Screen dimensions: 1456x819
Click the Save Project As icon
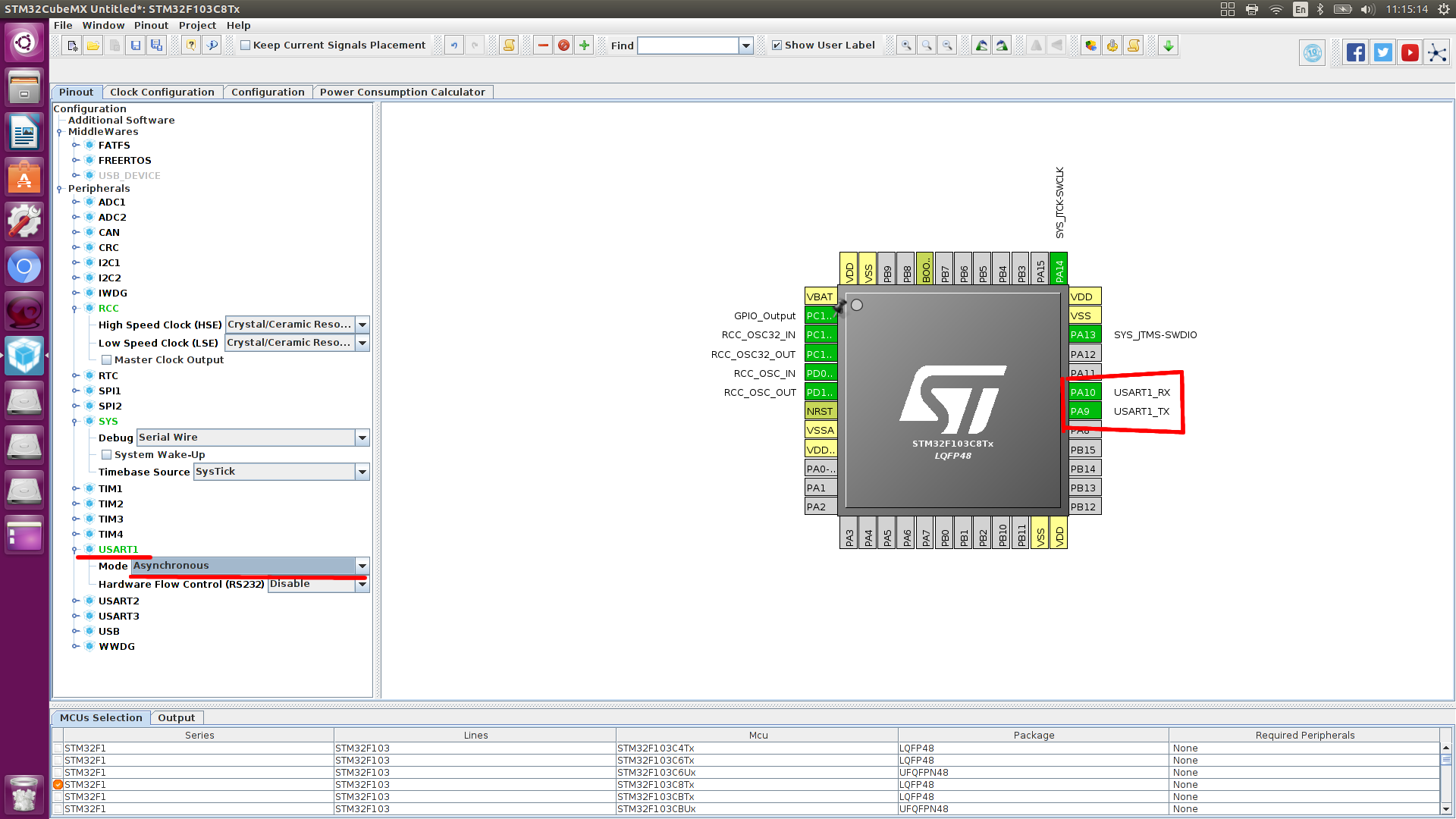click(x=156, y=45)
